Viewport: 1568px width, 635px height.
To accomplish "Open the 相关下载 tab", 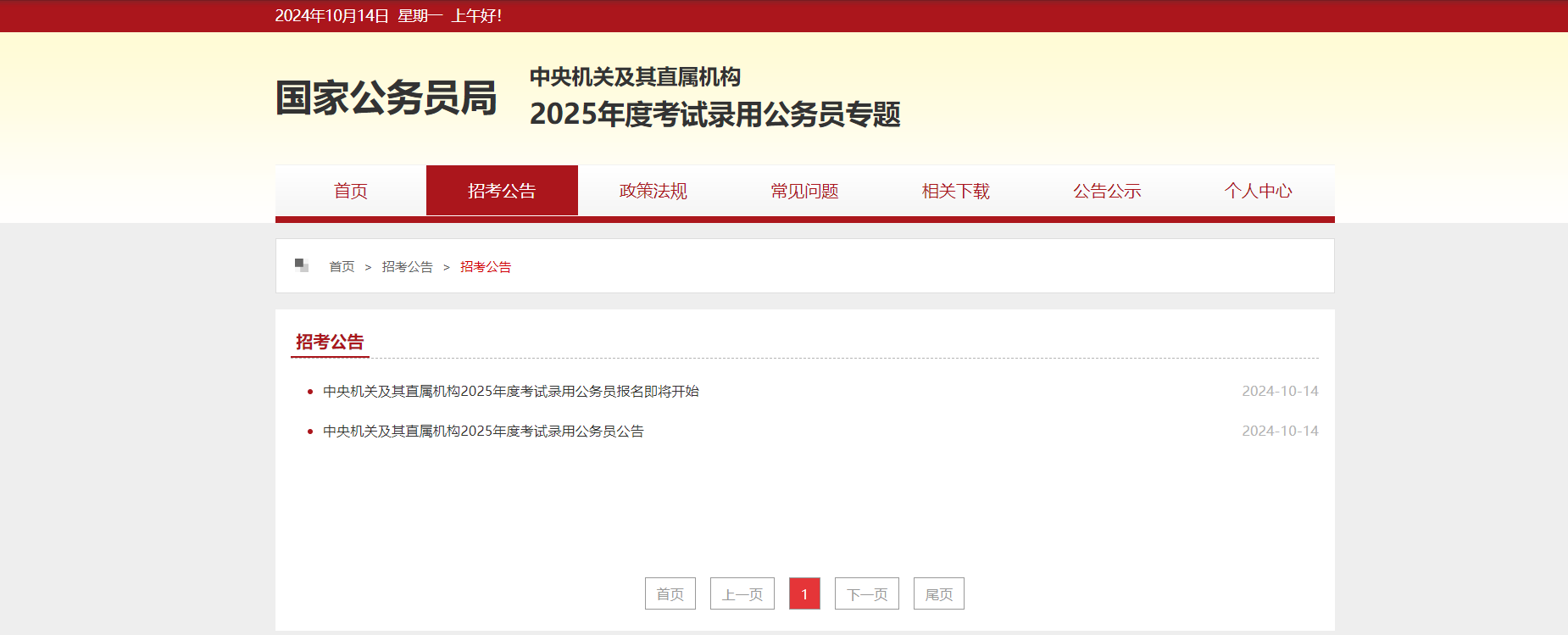I will coord(956,191).
